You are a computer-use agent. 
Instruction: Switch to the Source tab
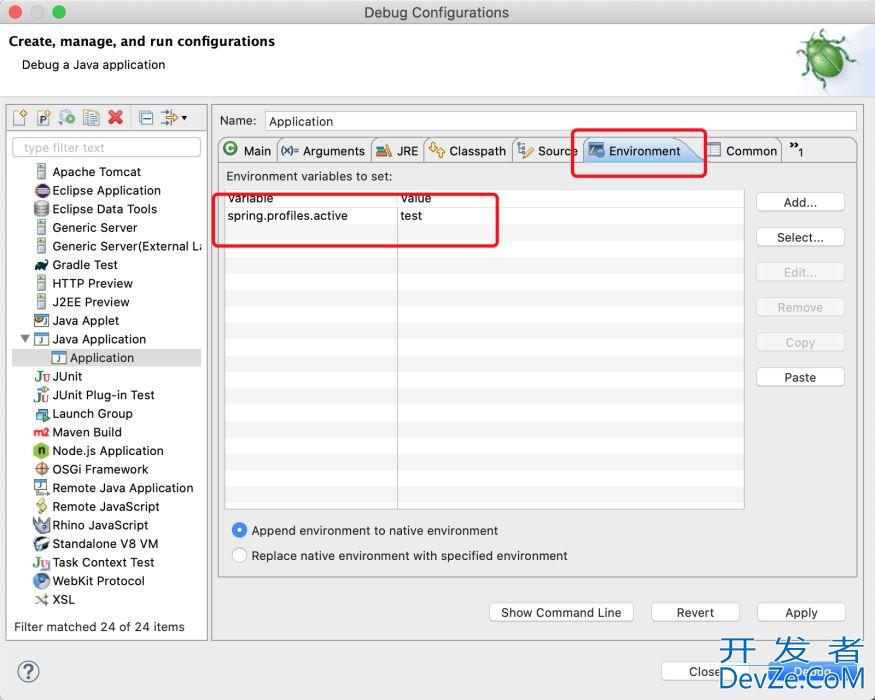coord(547,151)
